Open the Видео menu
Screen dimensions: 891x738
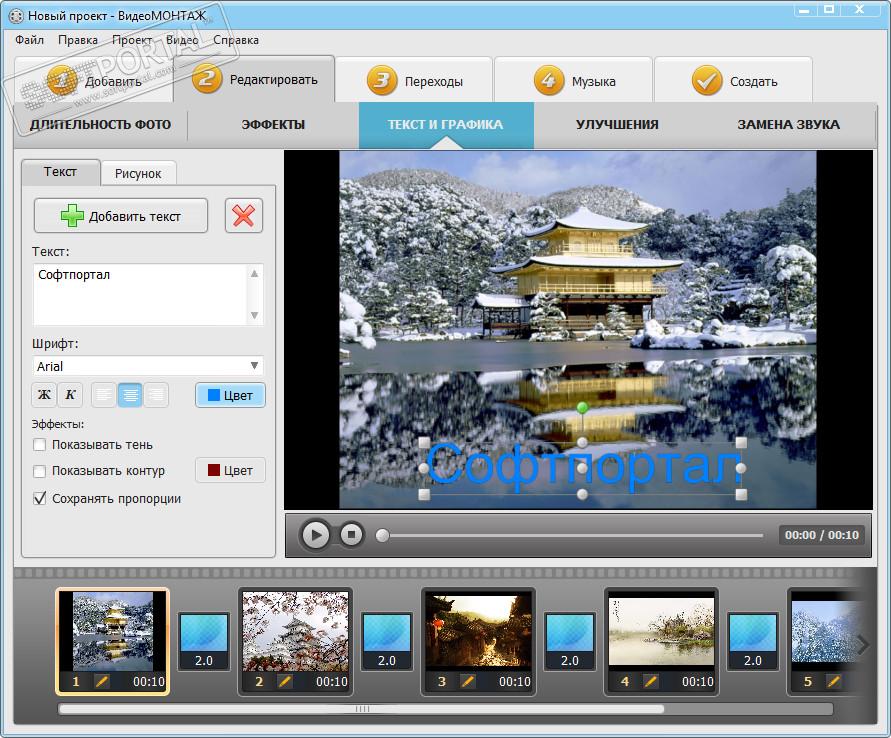182,40
